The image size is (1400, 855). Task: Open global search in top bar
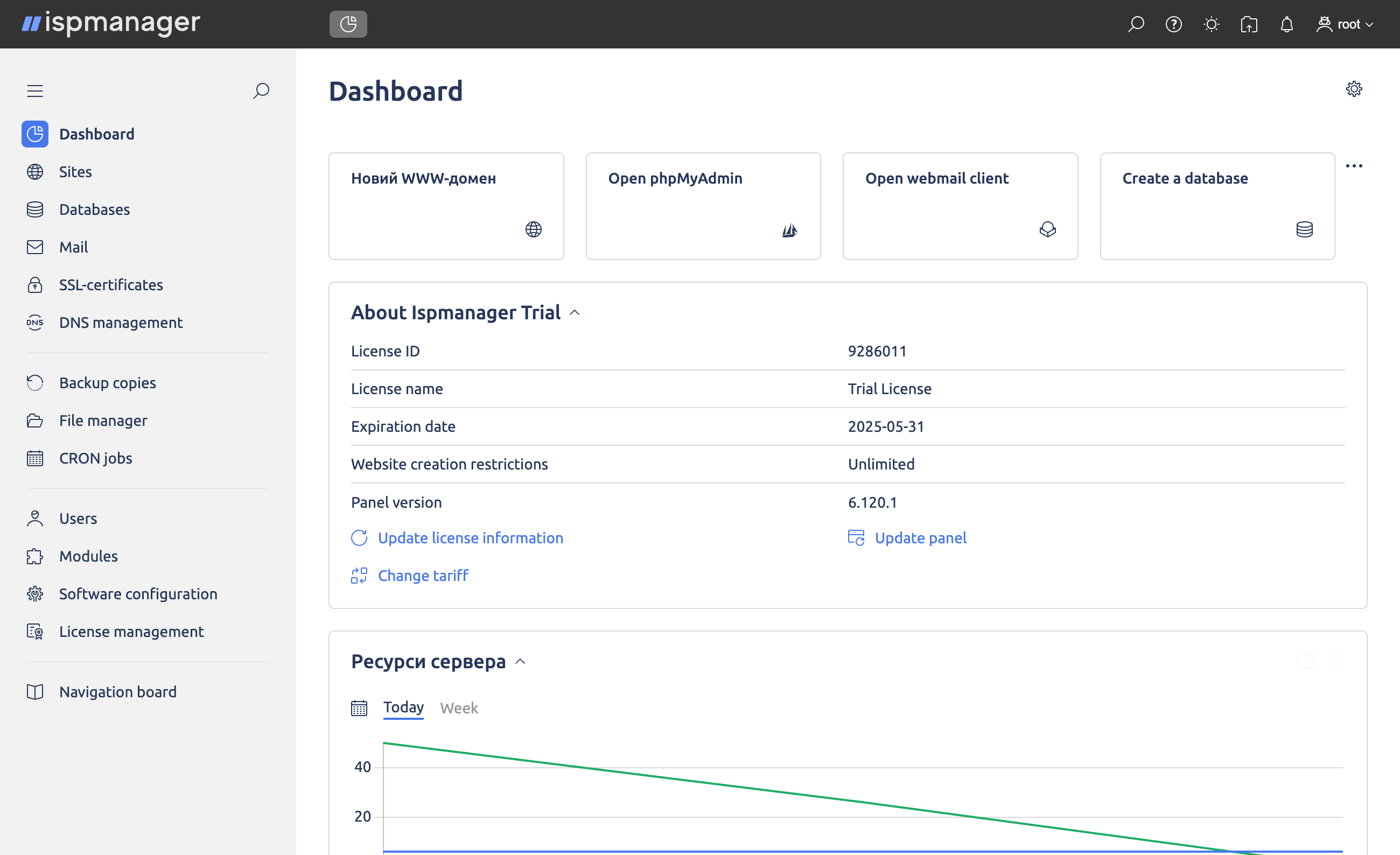pyautogui.click(x=1136, y=24)
